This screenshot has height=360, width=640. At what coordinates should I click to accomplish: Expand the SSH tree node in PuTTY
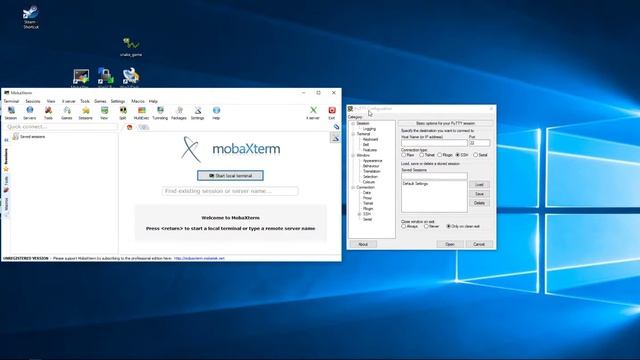(359, 214)
